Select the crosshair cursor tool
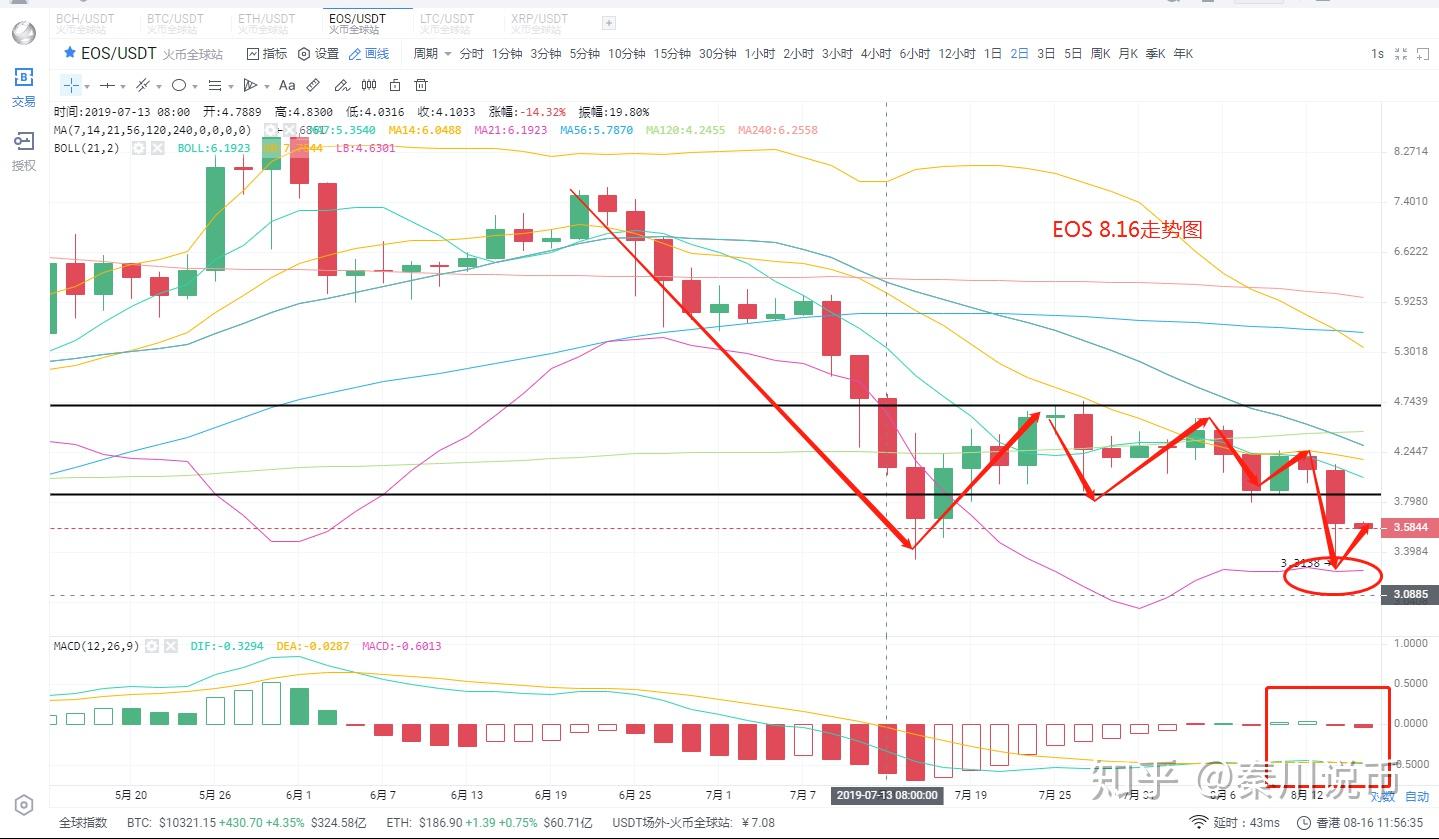The image size is (1439, 839). pos(70,86)
